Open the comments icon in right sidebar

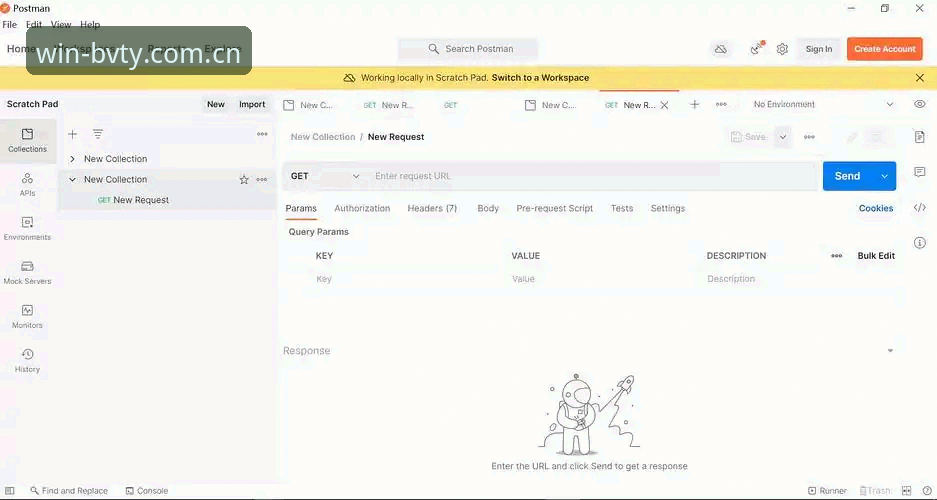[x=920, y=172]
